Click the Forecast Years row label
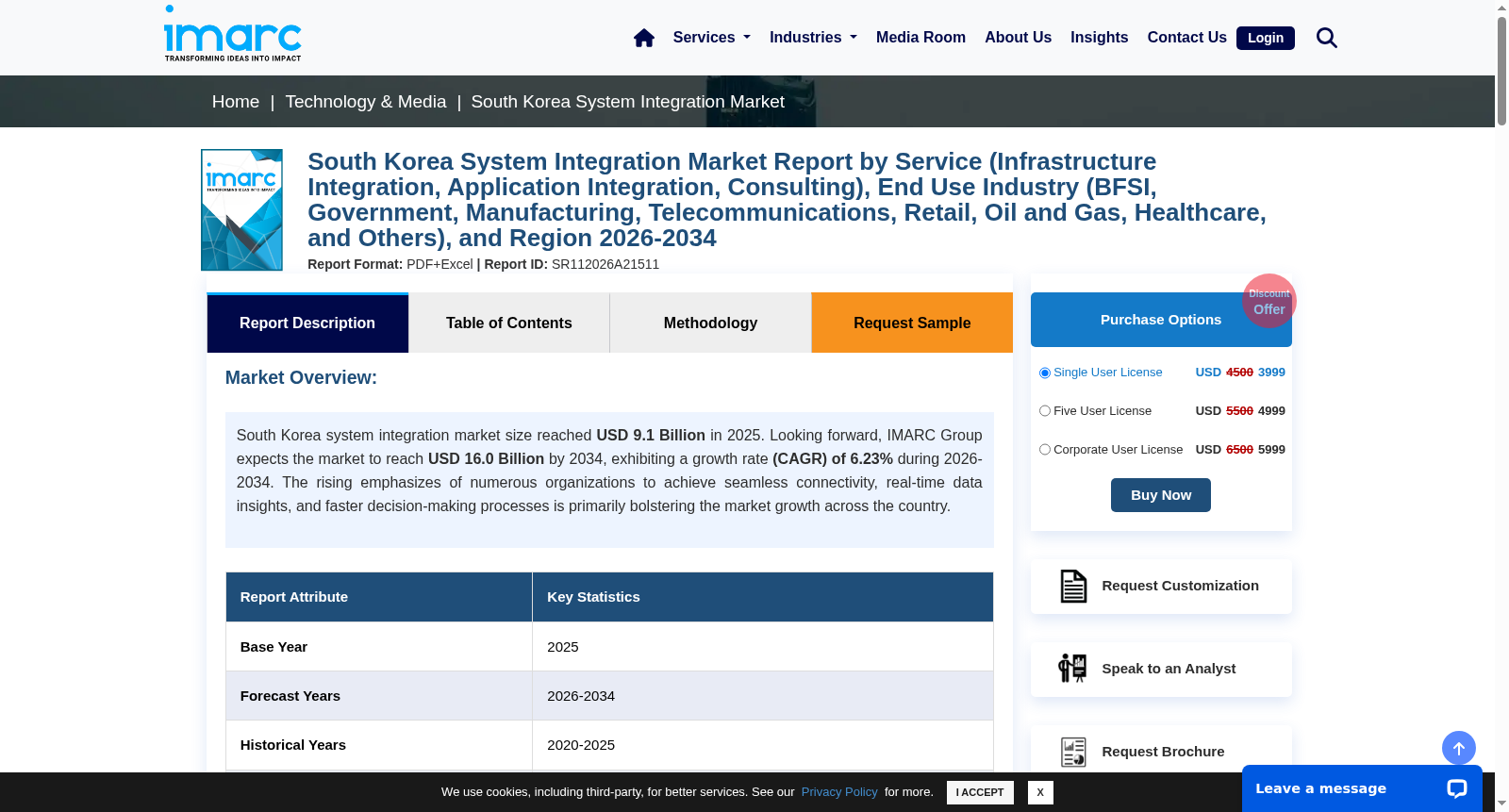Screen dimensions: 1509x812 click(x=290, y=696)
